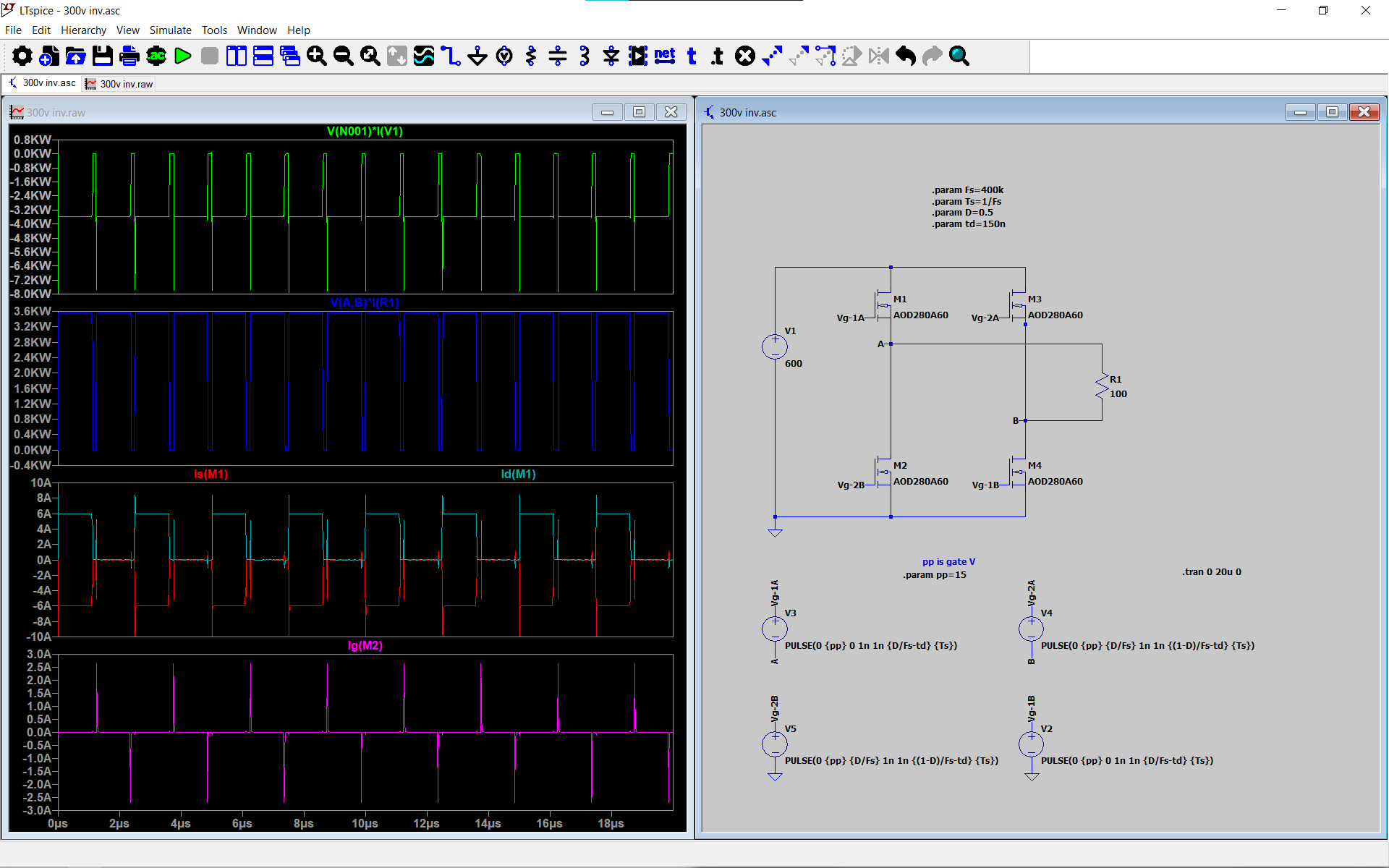Switch to the 300v inv.asc tab

click(42, 83)
